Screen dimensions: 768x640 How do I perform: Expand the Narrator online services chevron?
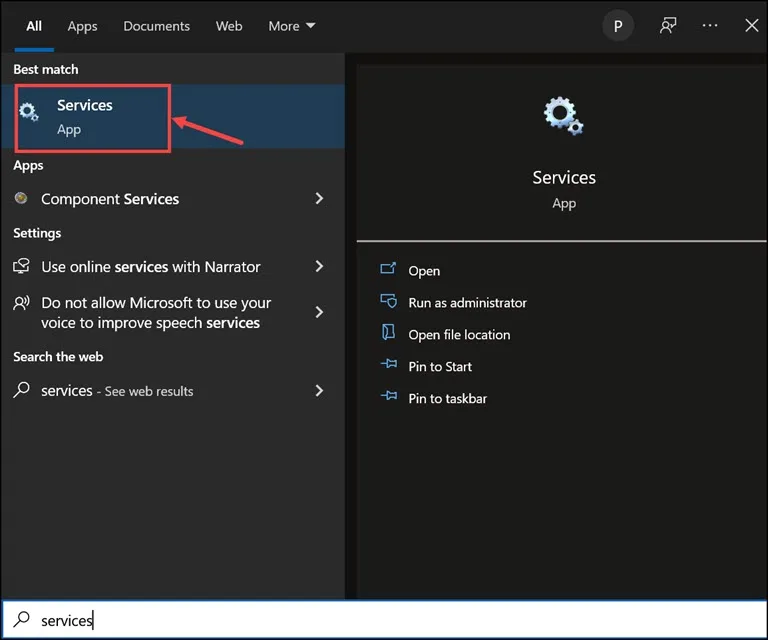[319, 266]
